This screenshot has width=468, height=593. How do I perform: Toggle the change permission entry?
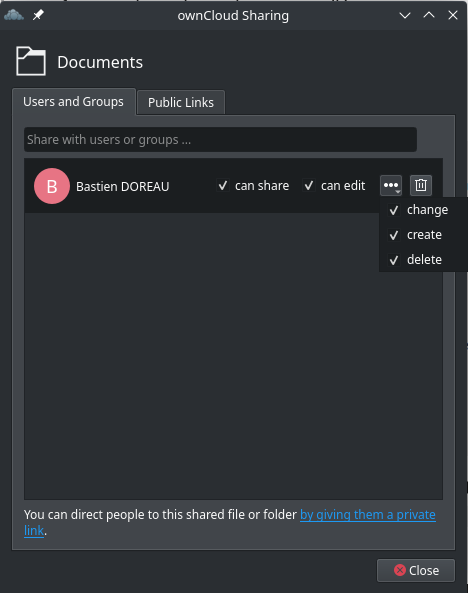423,210
